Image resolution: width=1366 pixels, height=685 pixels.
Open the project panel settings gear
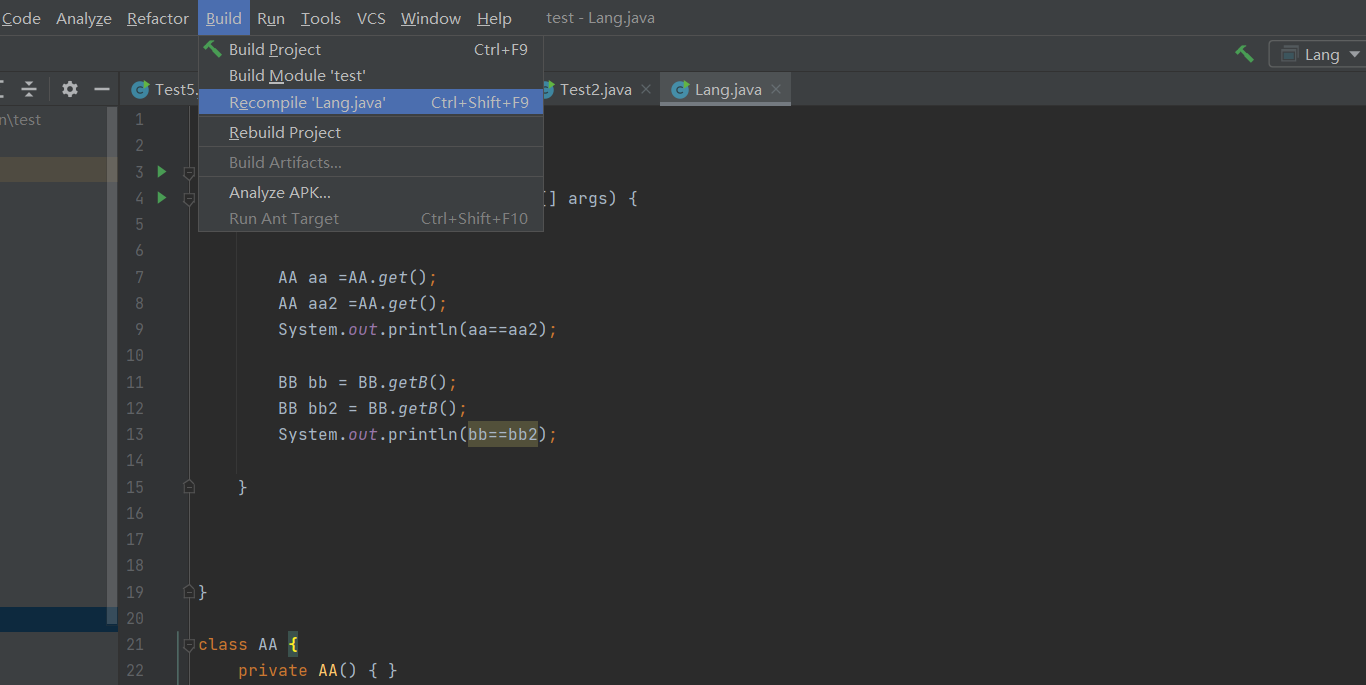(x=69, y=89)
